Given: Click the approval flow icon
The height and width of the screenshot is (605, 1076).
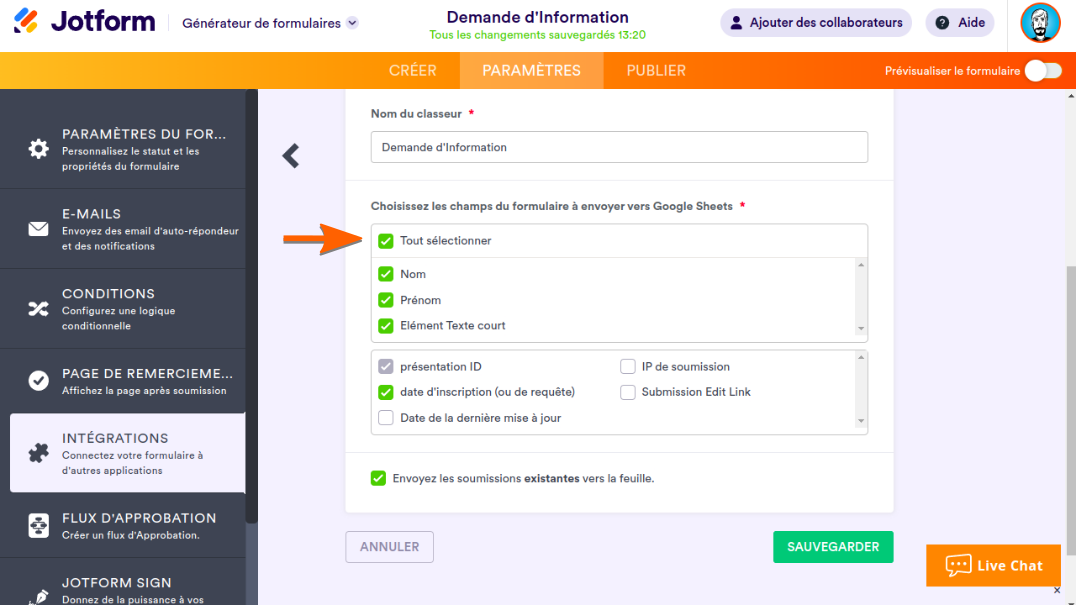Looking at the screenshot, I should (x=38, y=525).
